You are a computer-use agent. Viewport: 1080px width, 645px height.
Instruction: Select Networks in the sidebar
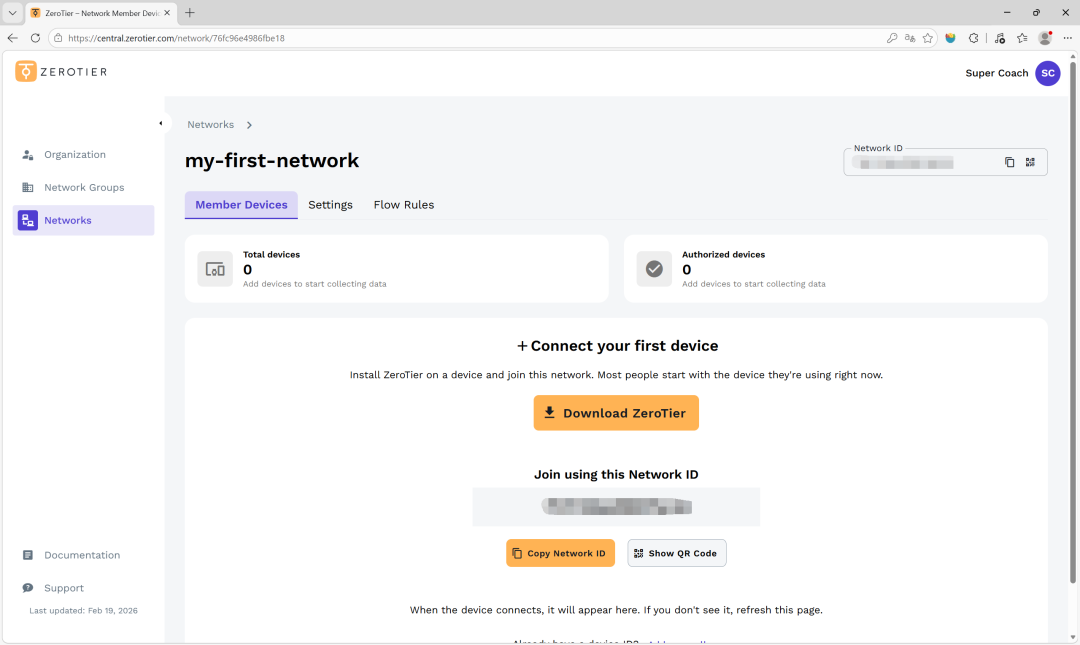point(83,221)
